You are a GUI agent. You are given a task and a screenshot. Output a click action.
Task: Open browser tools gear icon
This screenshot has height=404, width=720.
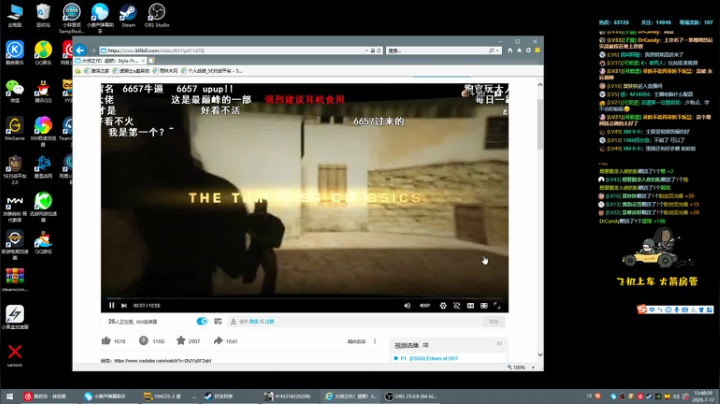click(529, 50)
